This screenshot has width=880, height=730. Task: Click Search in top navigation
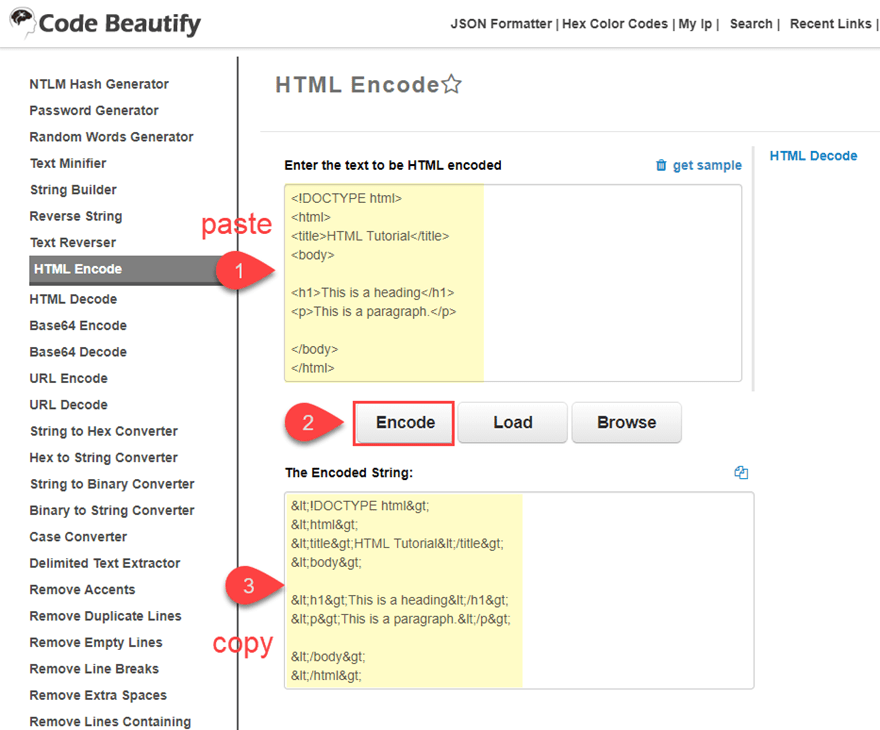tap(750, 24)
